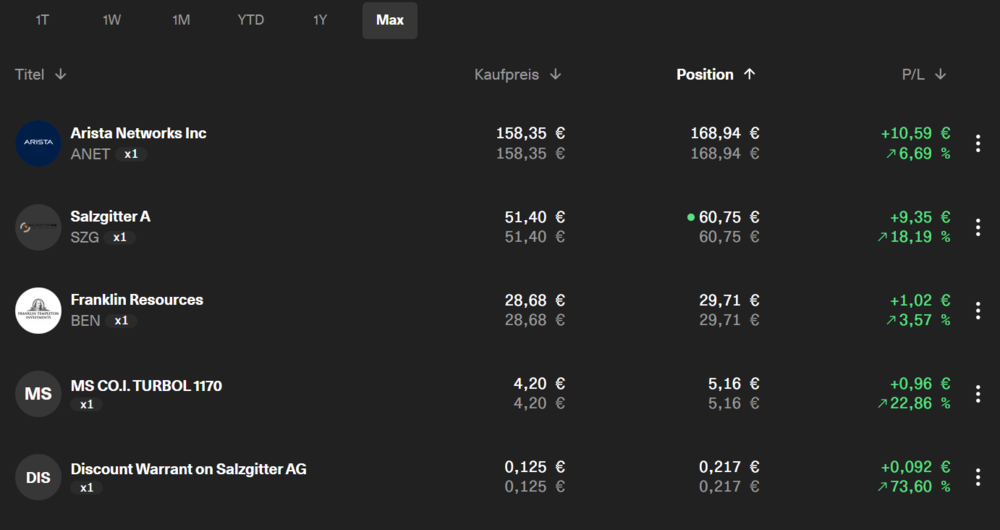
Task: Click the x1 badge under Discount Warrant
Action: pyautogui.click(x=87, y=488)
